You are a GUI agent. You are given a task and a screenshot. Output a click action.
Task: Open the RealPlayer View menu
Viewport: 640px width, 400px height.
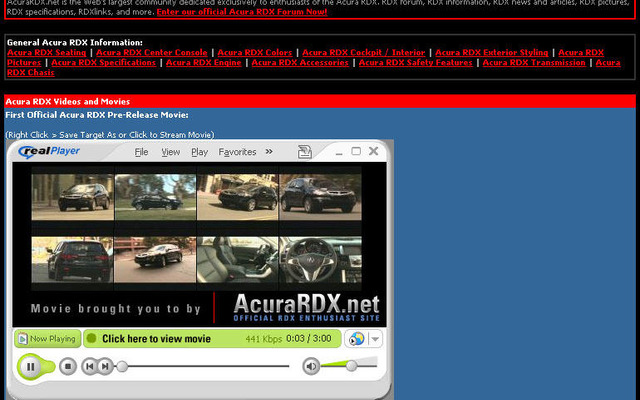coord(171,152)
